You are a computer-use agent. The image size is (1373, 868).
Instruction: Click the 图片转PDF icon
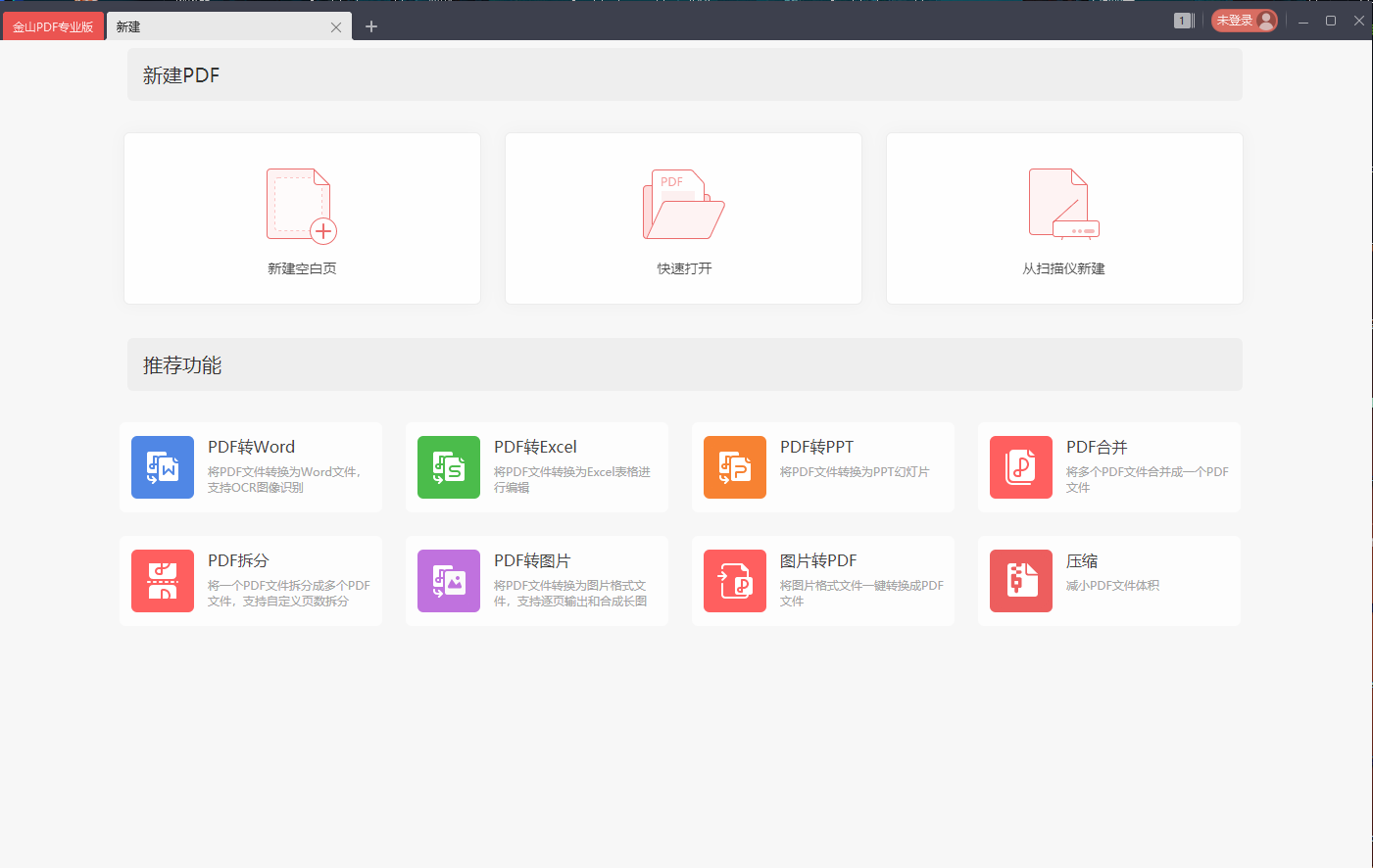click(735, 581)
